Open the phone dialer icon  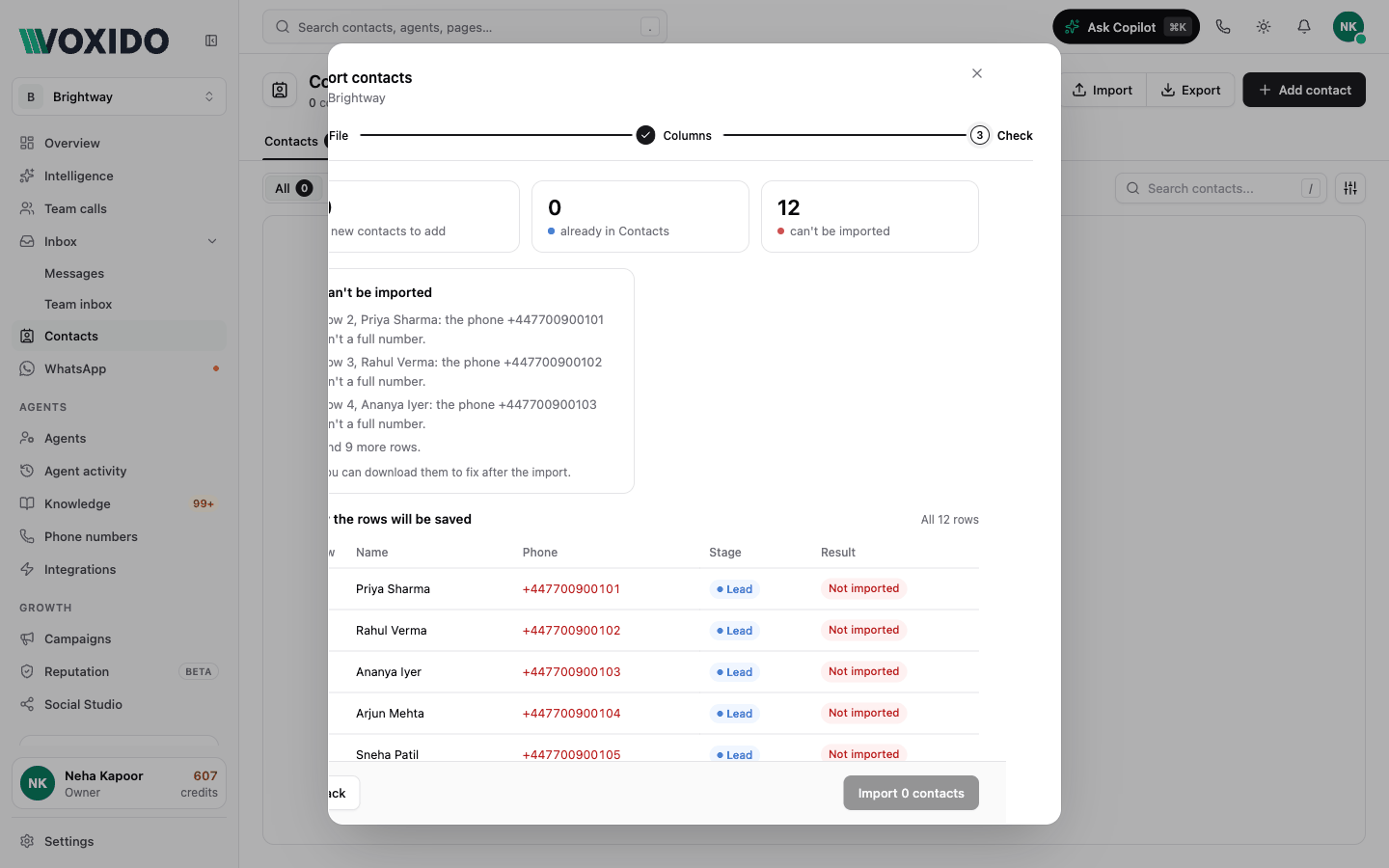point(1223,27)
